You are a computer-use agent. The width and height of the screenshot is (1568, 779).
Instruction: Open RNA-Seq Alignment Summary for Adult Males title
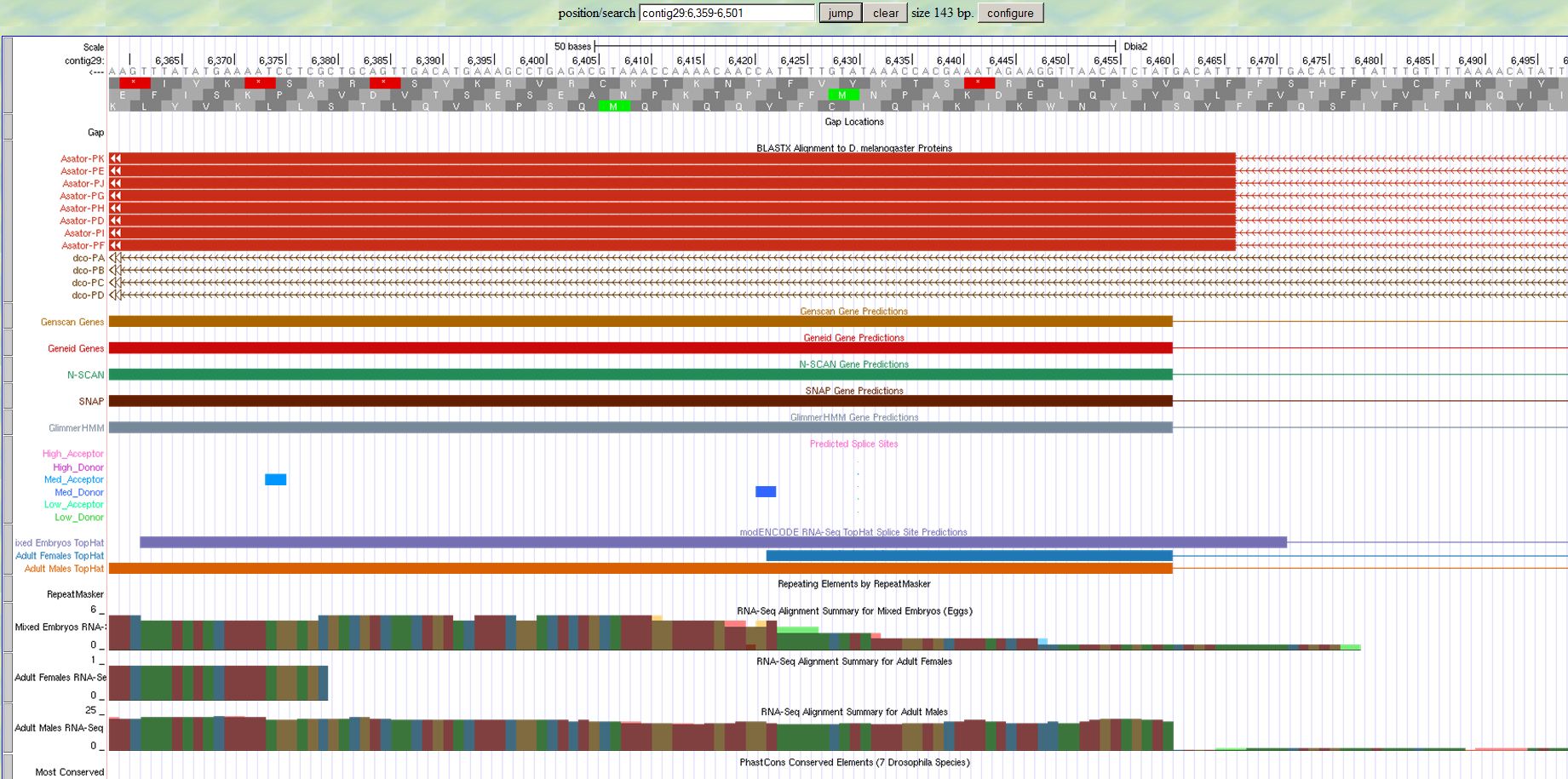(854, 712)
